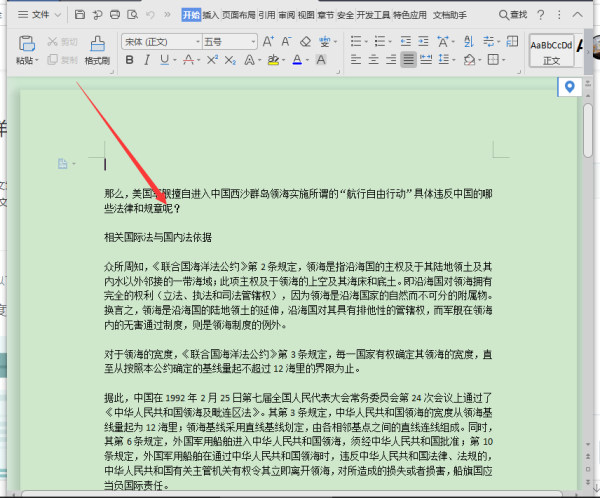Click the blue location marker on right edge
Screen dimensions: 600x498
point(570,87)
